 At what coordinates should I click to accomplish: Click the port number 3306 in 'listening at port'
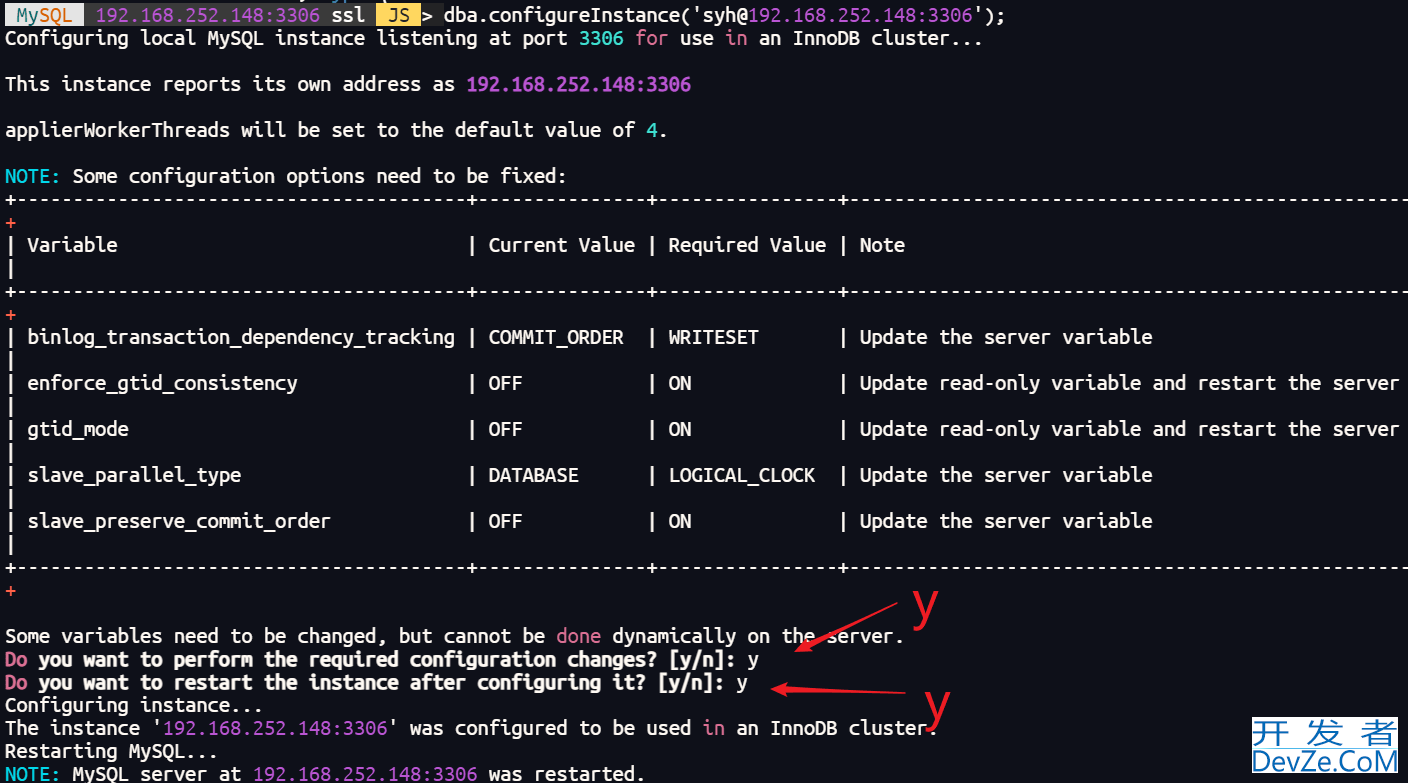(601, 38)
